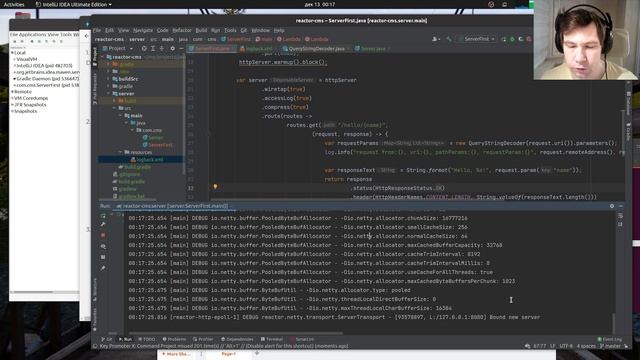Click the 4 spaces indent setting
This screenshot has width=640, height=360.
(586, 346)
